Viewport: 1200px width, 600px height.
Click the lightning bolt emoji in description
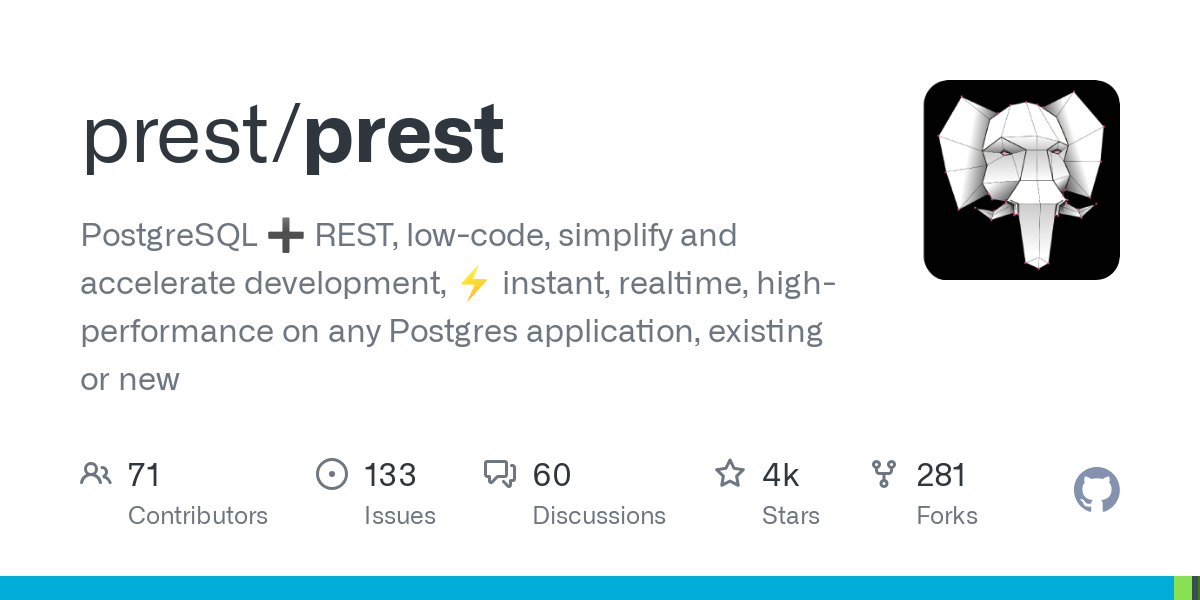pyautogui.click(x=474, y=285)
